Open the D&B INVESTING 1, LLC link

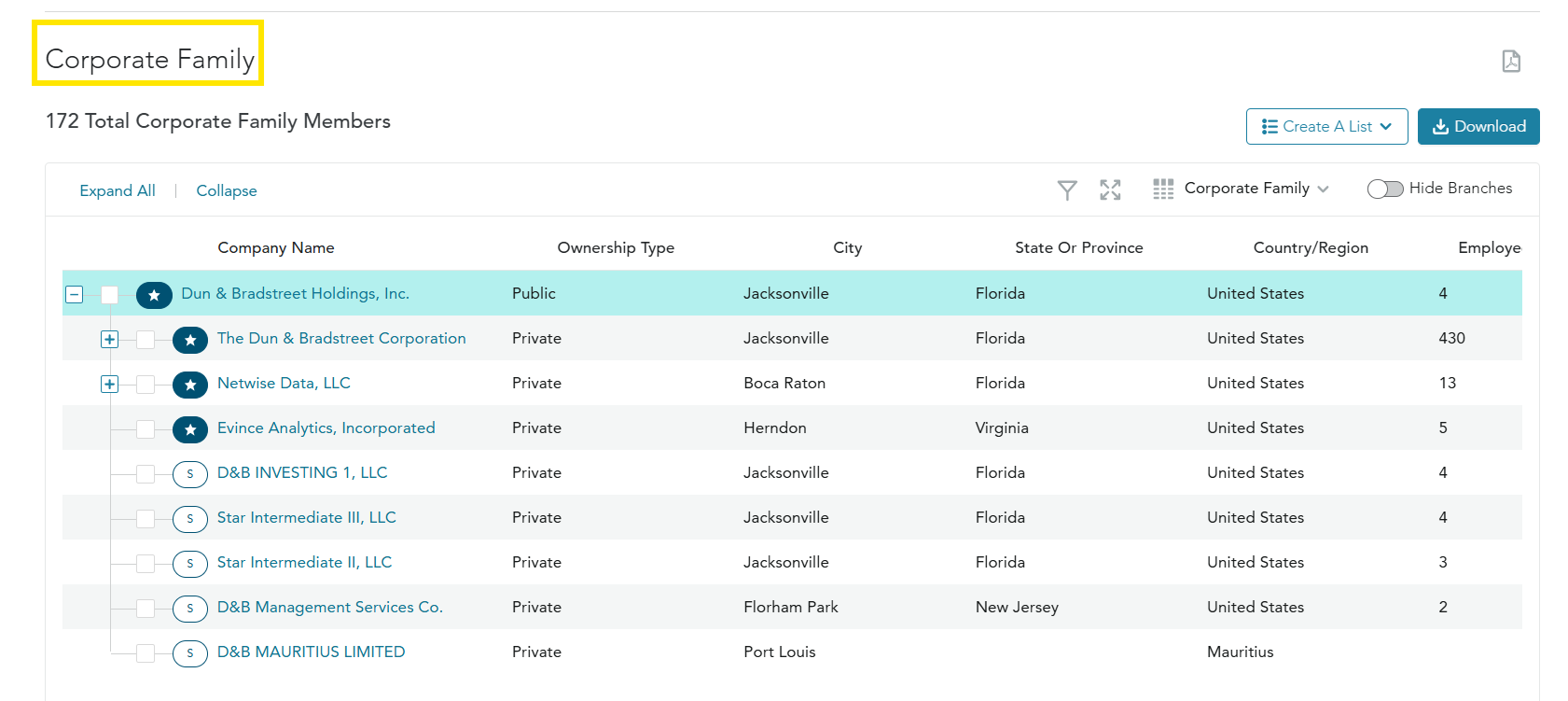click(x=302, y=472)
